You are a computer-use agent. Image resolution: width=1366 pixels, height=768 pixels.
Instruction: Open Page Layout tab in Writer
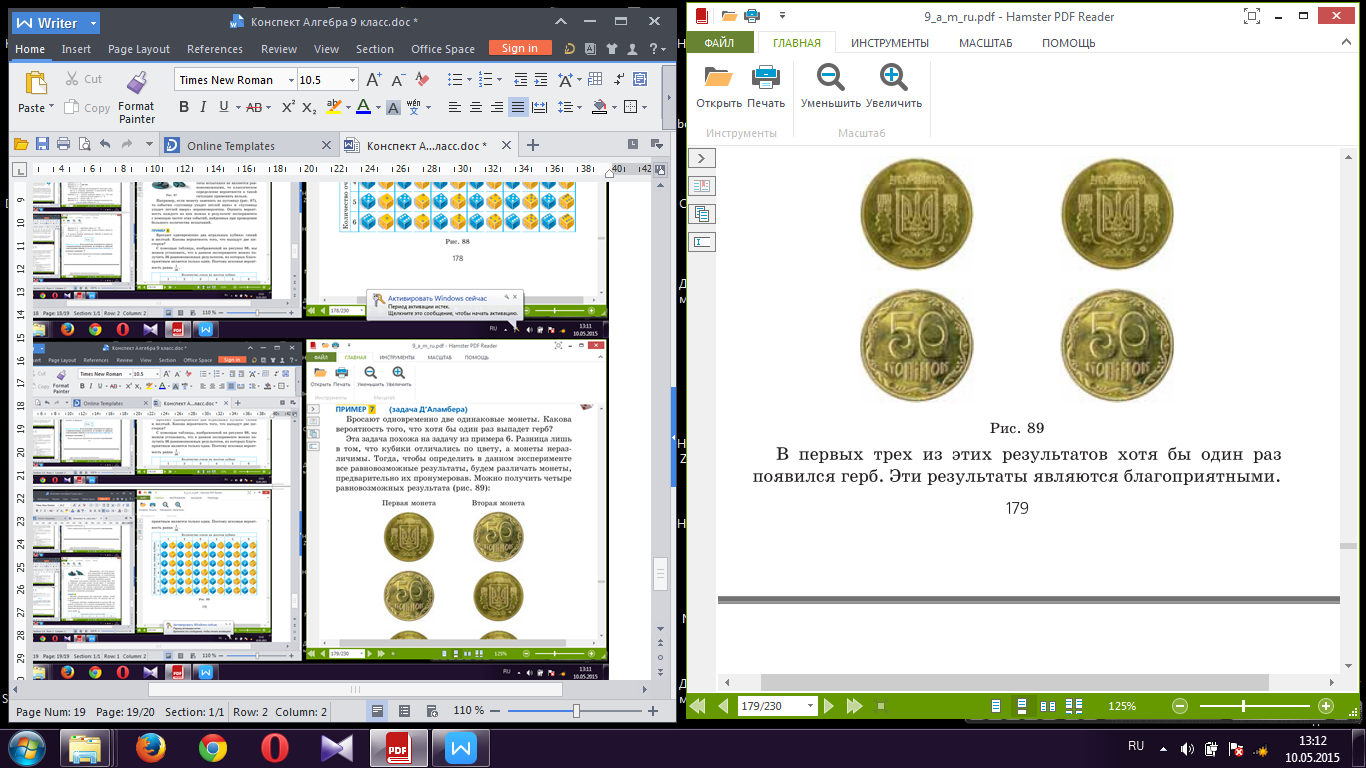(139, 49)
